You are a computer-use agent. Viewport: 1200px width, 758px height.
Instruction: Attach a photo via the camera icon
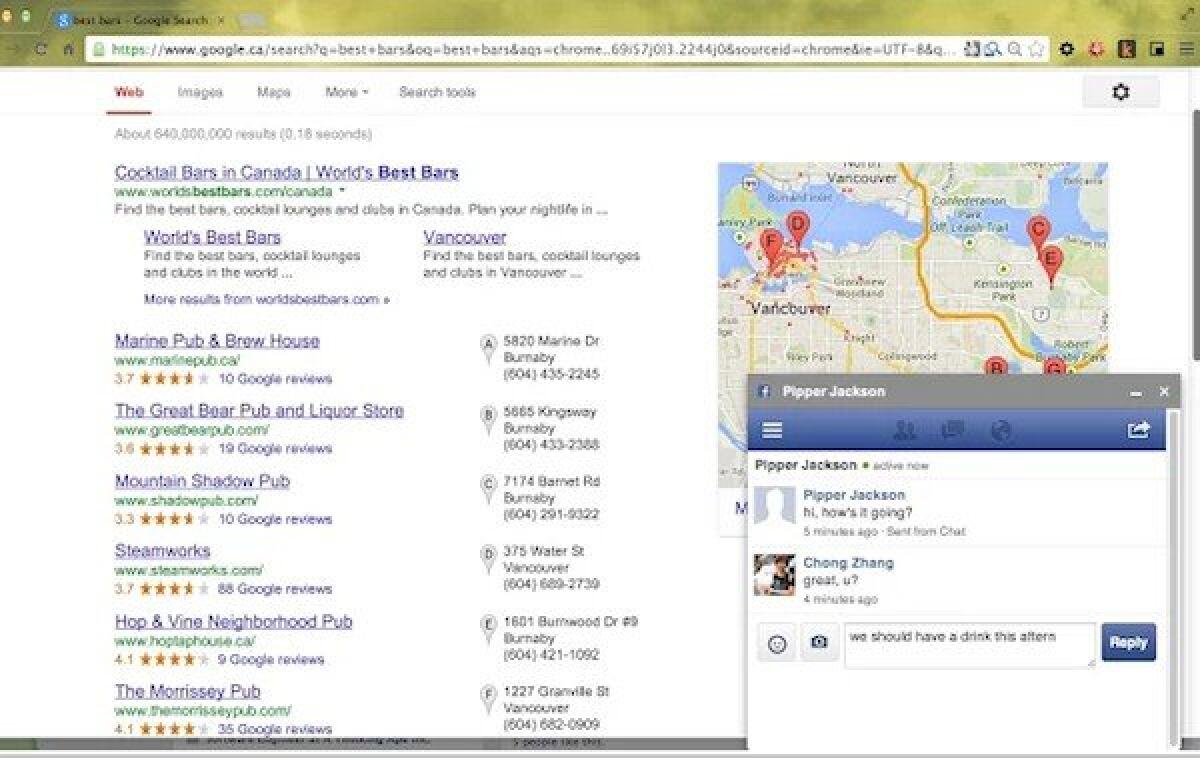pos(821,643)
